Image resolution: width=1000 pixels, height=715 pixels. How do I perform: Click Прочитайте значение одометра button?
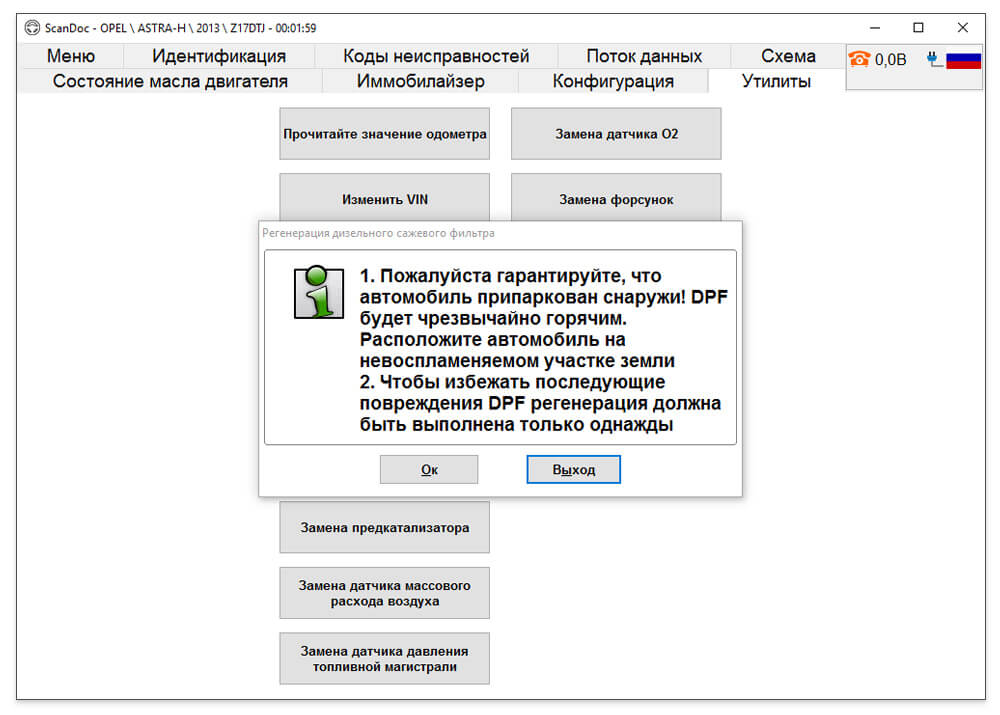point(385,134)
